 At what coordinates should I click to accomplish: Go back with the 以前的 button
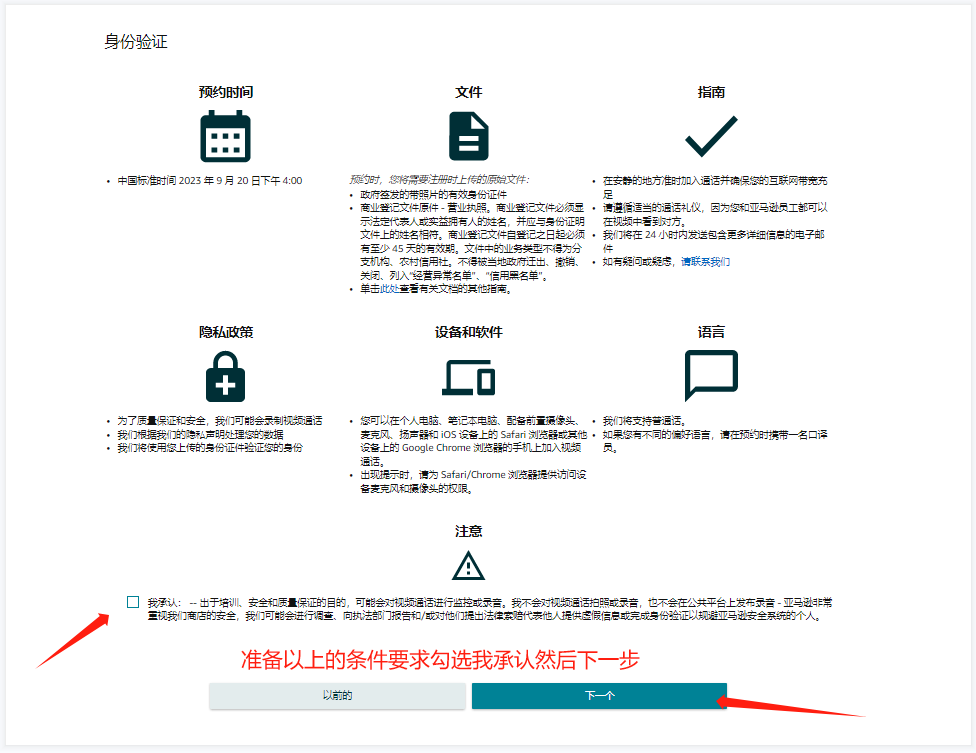pyautogui.click(x=337, y=696)
